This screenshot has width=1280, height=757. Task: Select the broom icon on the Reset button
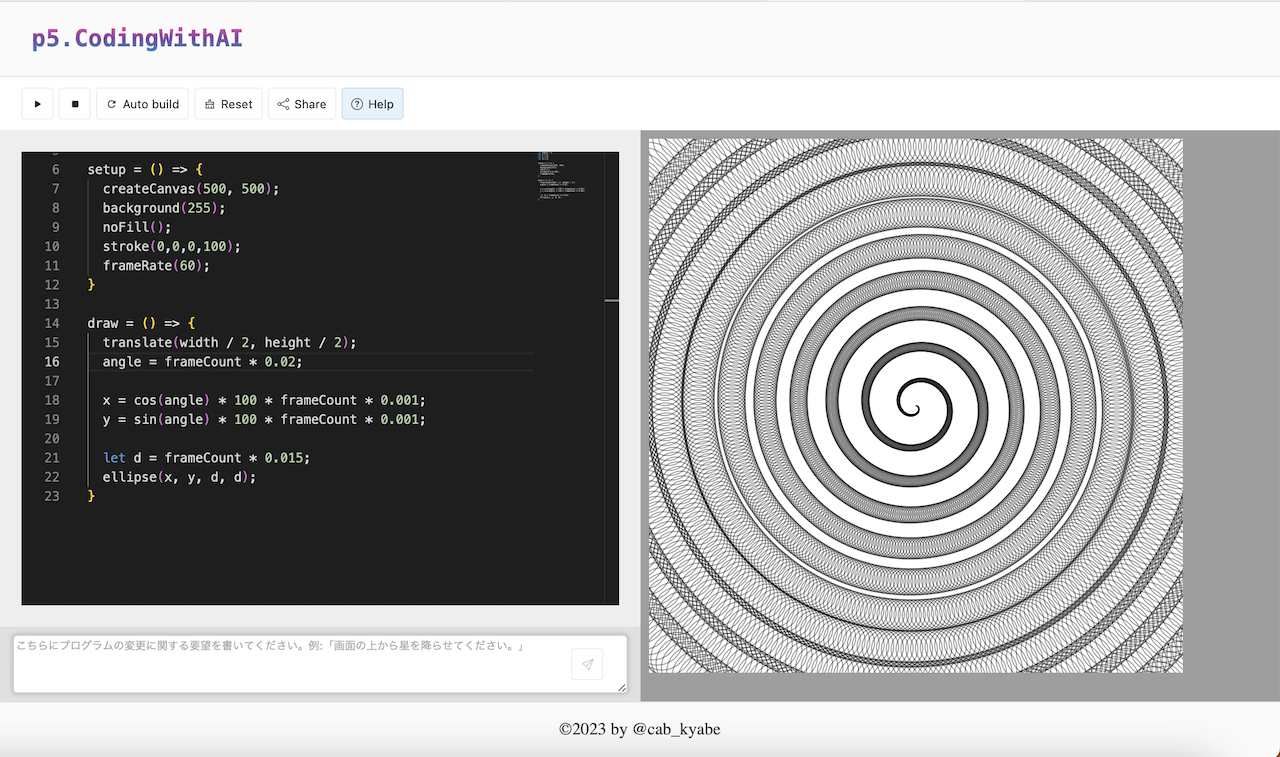[x=211, y=103]
